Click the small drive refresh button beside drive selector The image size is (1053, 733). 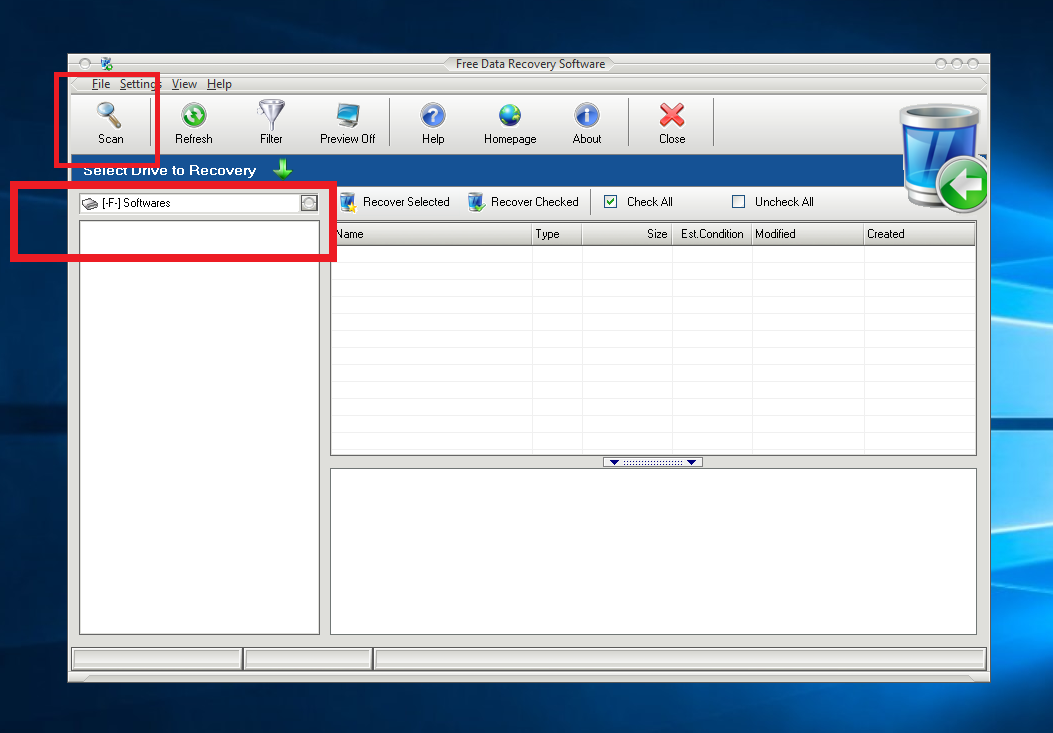[x=310, y=202]
